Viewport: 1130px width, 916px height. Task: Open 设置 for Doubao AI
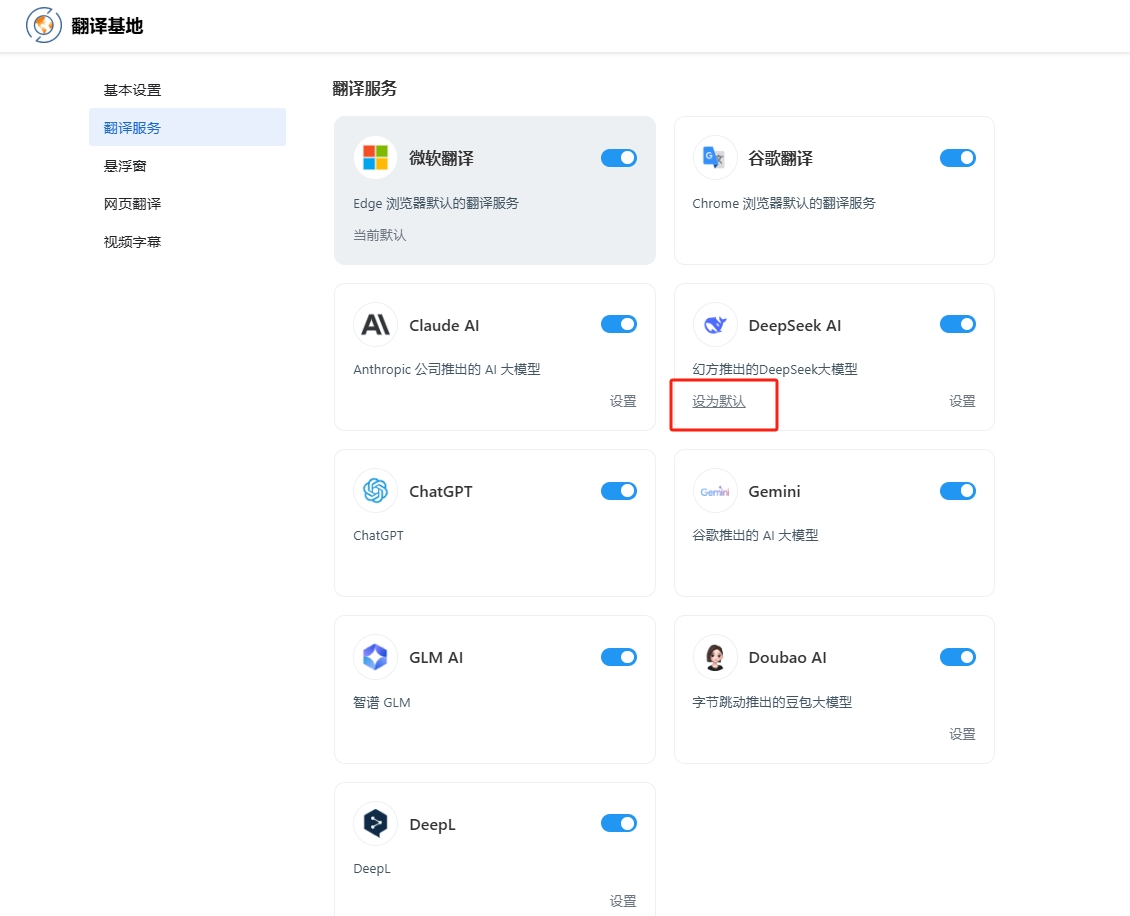[962, 734]
